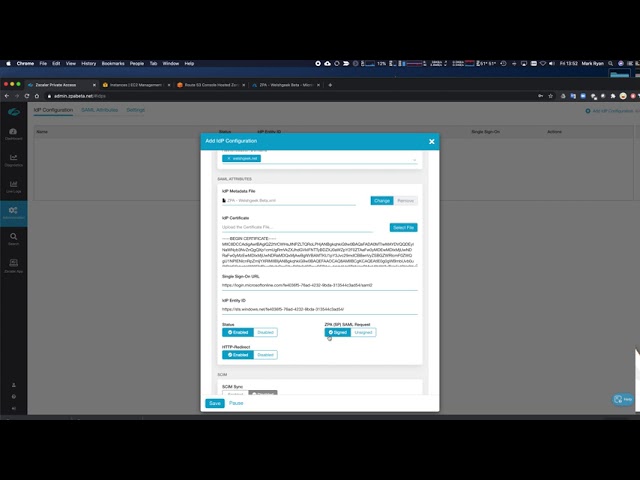The width and height of the screenshot is (640, 480).
Task: Click the Wi-Fi icon in the menu bar
Action: pyautogui.click(x=543, y=63)
